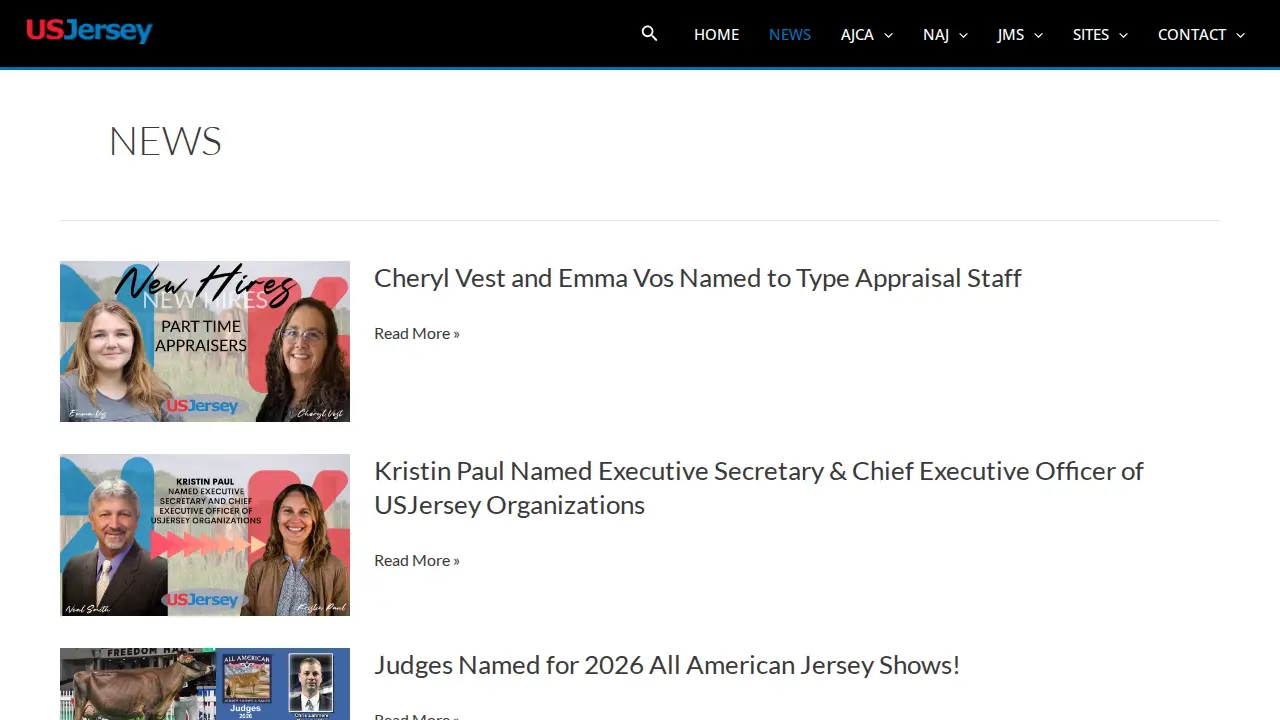Viewport: 1280px width, 720px height.
Task: Expand the AJCA dropdown chevron
Action: pyautogui.click(x=888, y=35)
